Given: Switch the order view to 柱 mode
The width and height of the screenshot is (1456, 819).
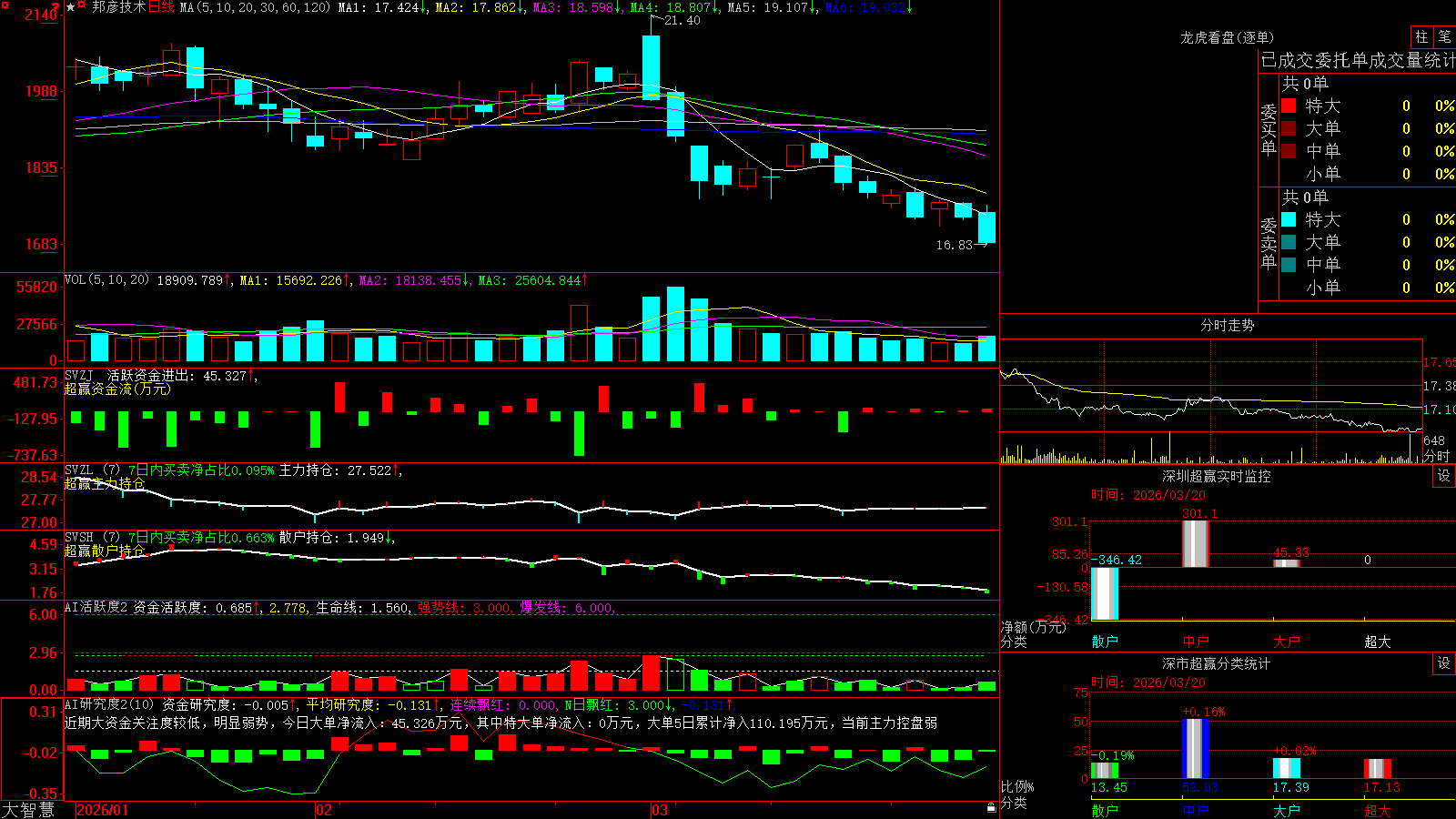Looking at the screenshot, I should coord(1421,37).
